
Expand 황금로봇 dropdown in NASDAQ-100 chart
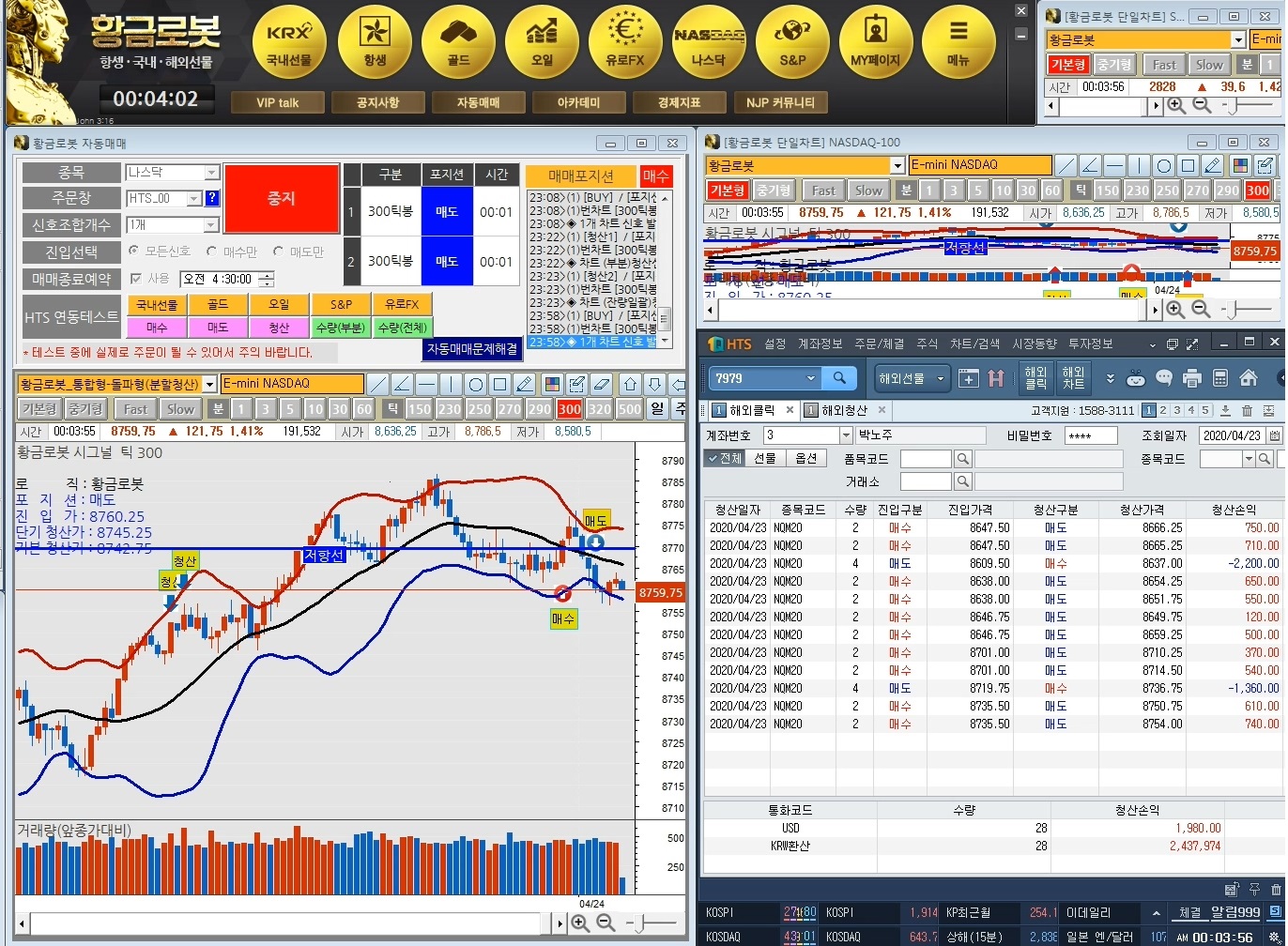(898, 165)
